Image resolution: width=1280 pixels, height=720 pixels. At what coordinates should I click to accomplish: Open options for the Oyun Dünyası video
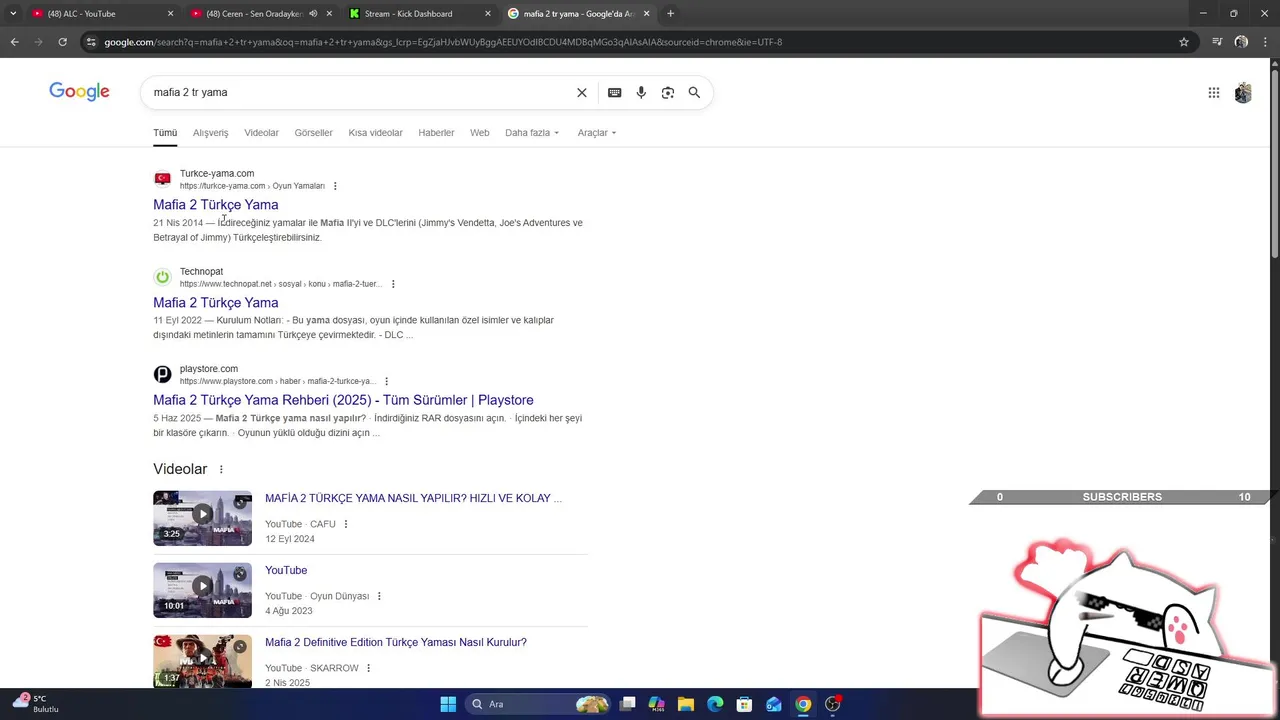click(379, 596)
